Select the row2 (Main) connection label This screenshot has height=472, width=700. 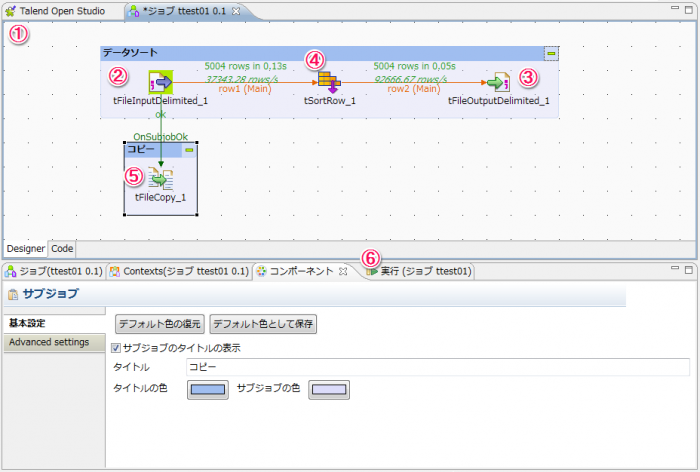(413, 89)
